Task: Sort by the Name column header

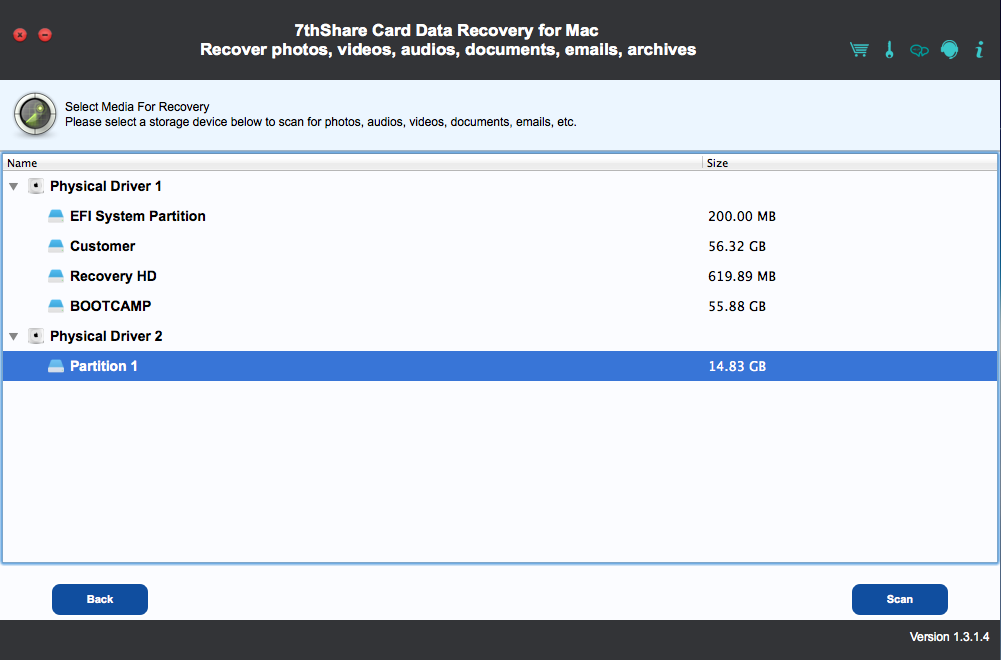Action: point(350,162)
